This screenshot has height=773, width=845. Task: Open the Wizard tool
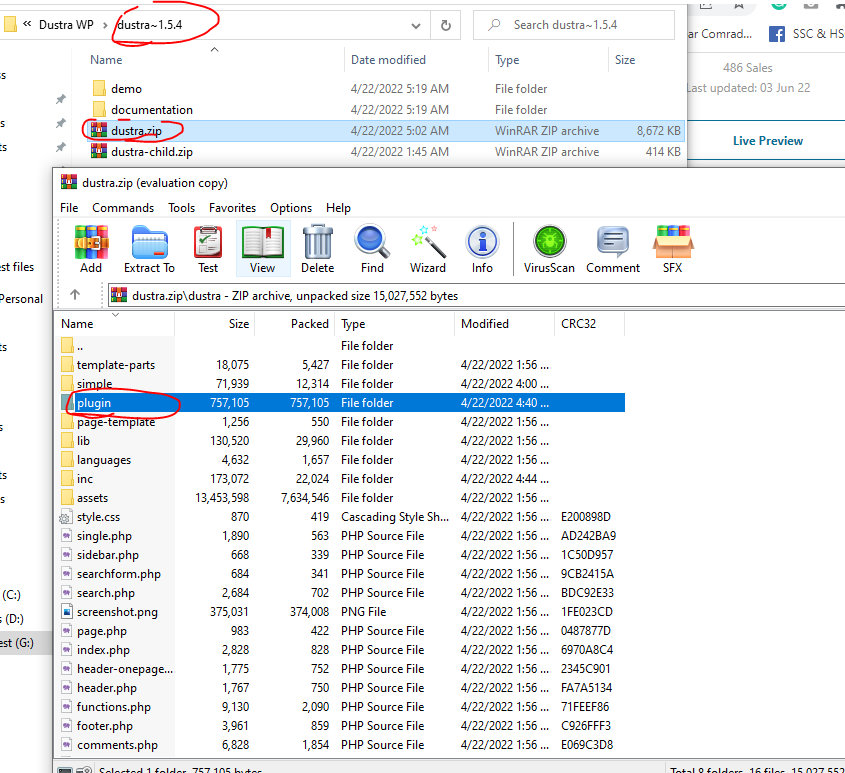pos(428,249)
